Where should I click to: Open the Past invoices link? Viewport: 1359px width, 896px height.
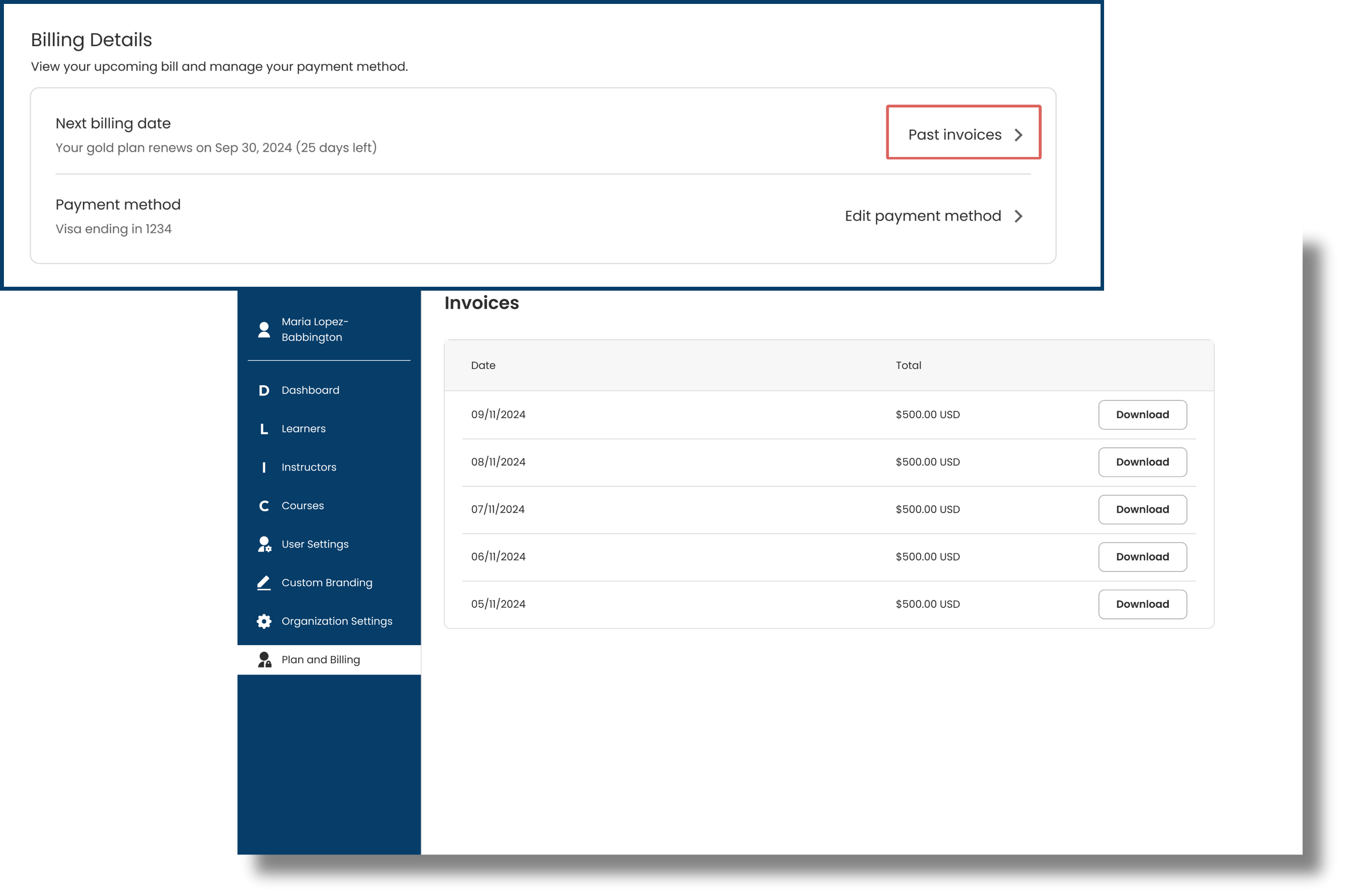click(x=955, y=135)
